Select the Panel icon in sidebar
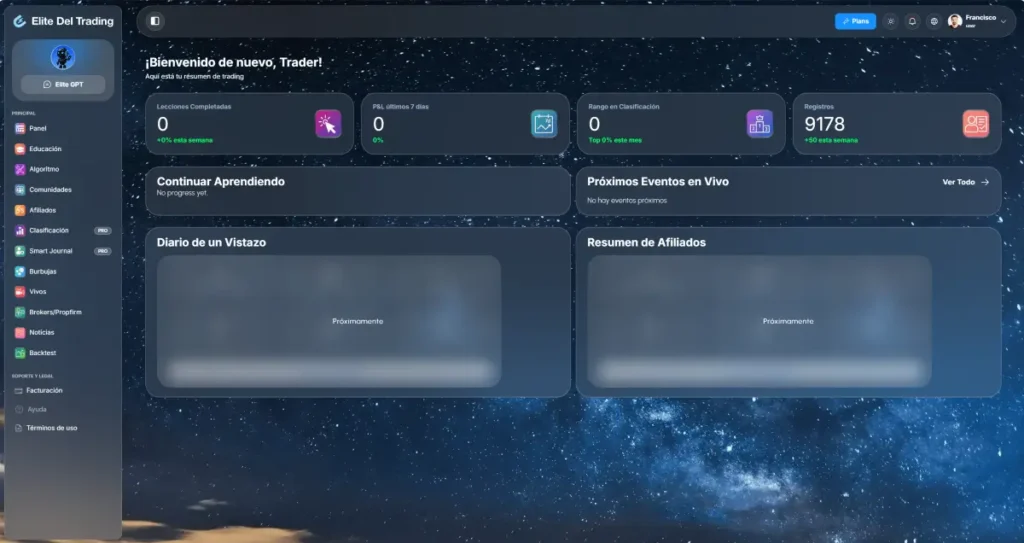Screen dimensions: 1024x543 click(x=20, y=129)
